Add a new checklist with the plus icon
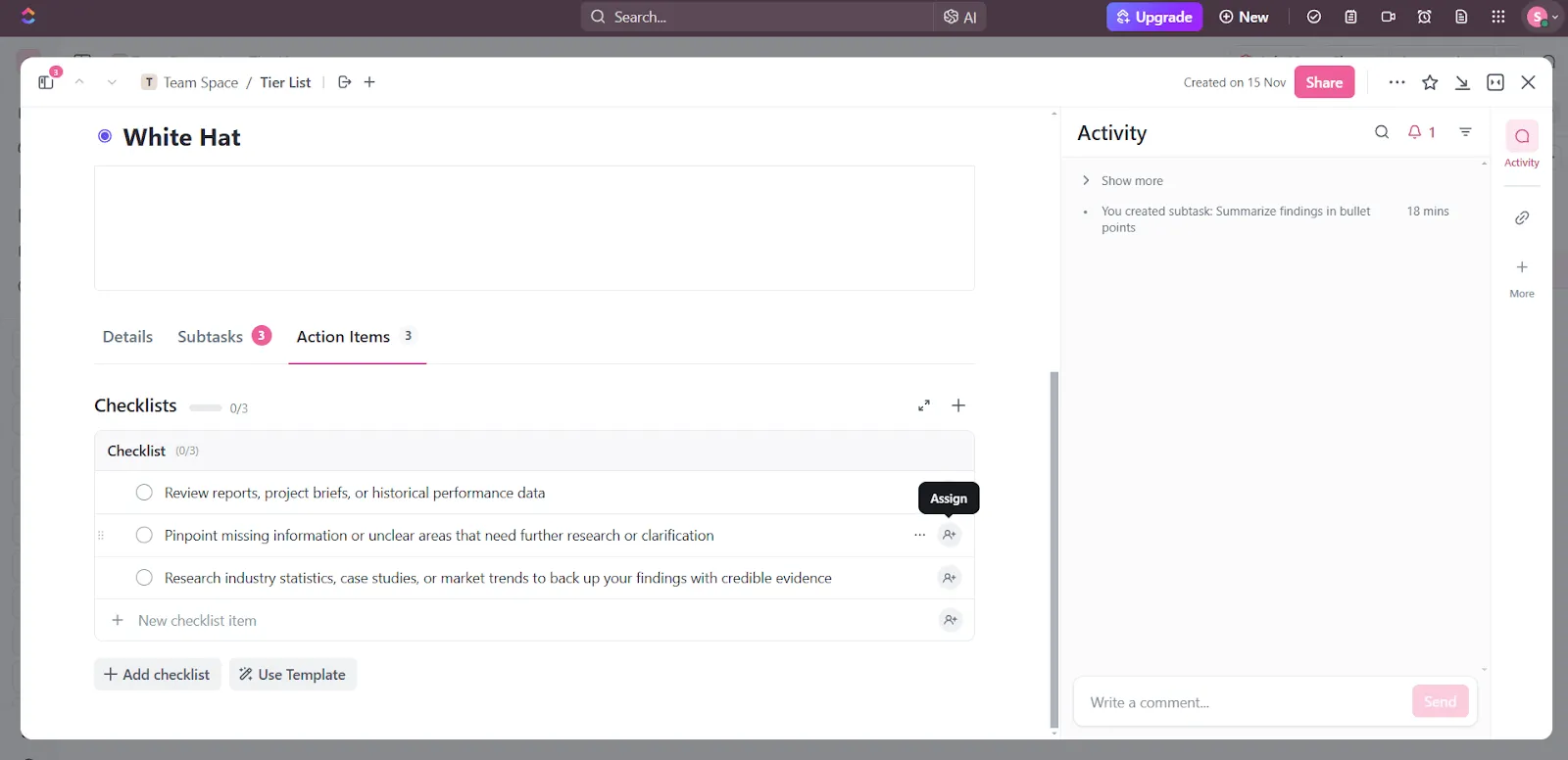The height and width of the screenshot is (760, 1568). 958,405
